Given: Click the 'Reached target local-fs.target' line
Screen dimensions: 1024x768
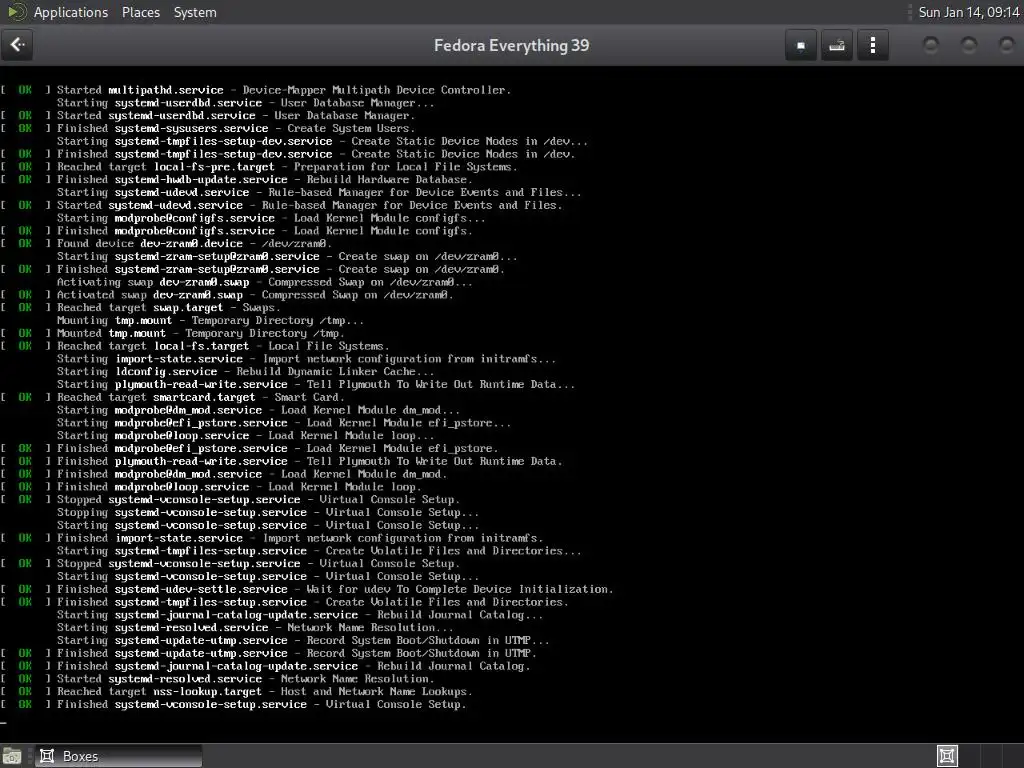Looking at the screenshot, I should pyautogui.click(x=195, y=346).
